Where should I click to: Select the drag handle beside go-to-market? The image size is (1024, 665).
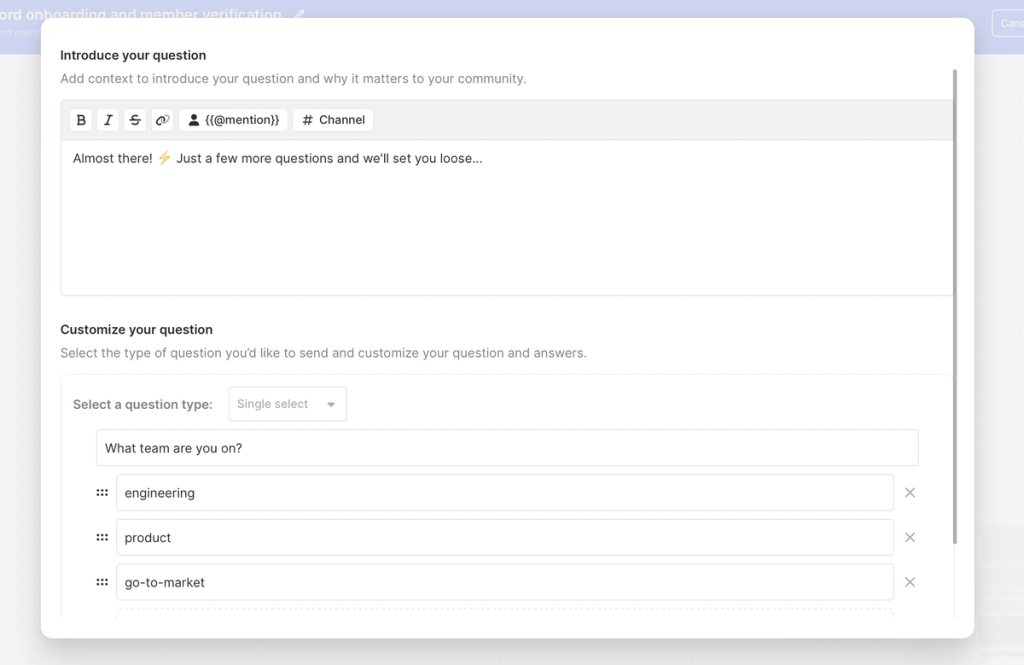tap(101, 581)
